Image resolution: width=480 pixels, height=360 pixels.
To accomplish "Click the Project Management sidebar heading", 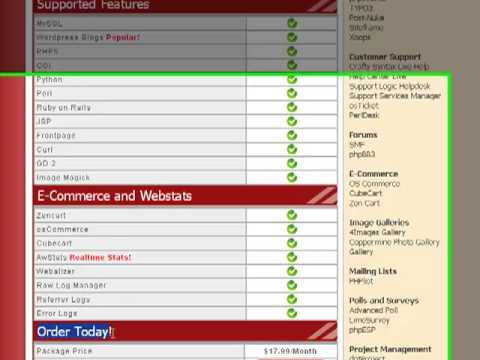I will point(390,349).
